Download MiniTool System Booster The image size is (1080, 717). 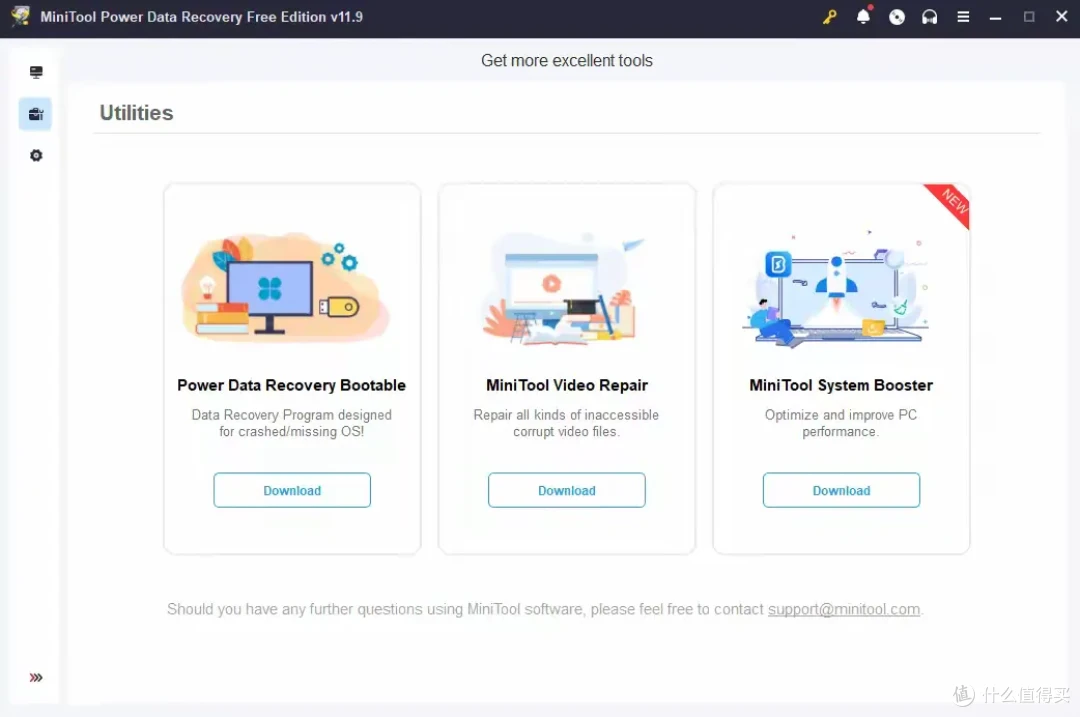coord(841,490)
